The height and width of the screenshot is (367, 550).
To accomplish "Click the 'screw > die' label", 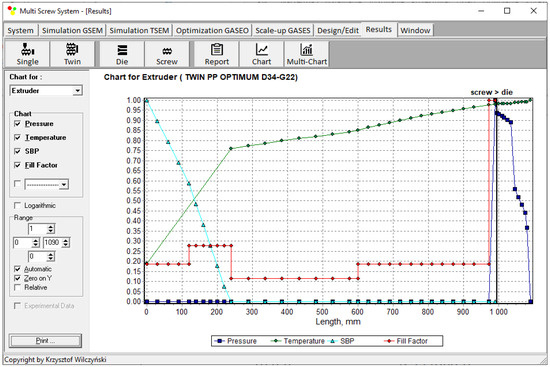I will click(491, 92).
